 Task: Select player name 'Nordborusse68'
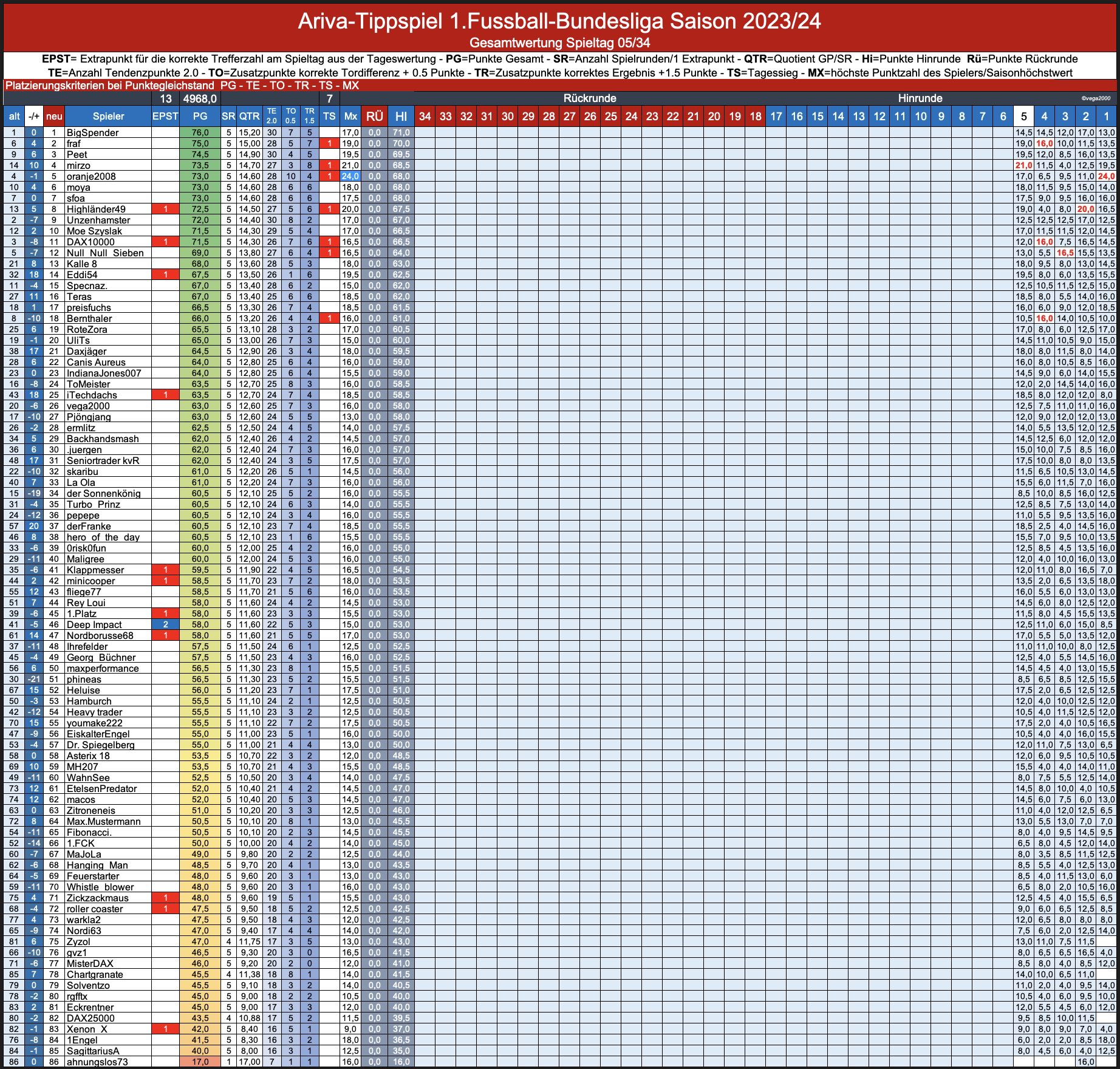point(100,635)
